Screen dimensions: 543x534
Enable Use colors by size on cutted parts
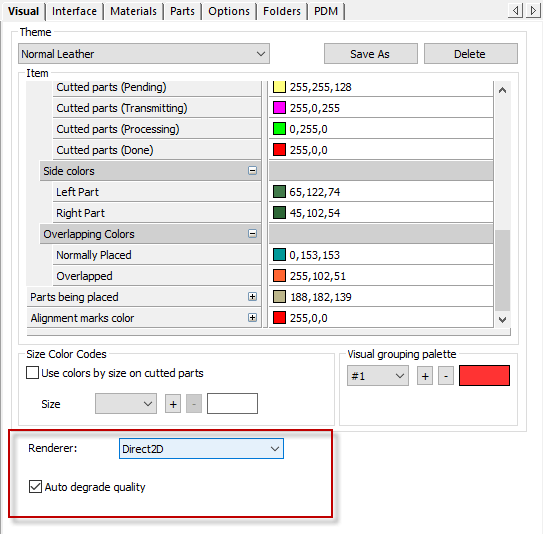33,373
